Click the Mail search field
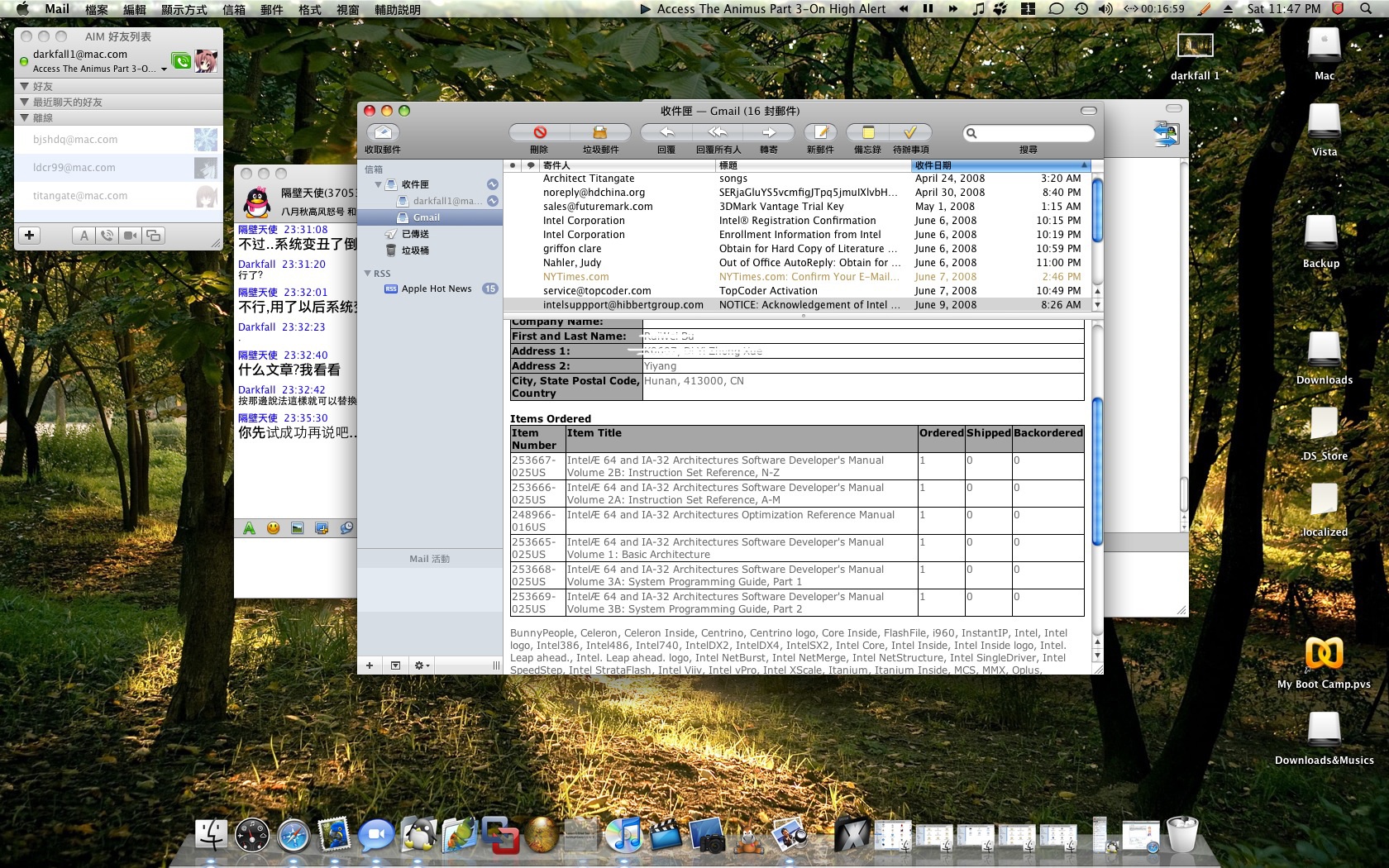Viewport: 1389px width, 868px height. point(1029,133)
